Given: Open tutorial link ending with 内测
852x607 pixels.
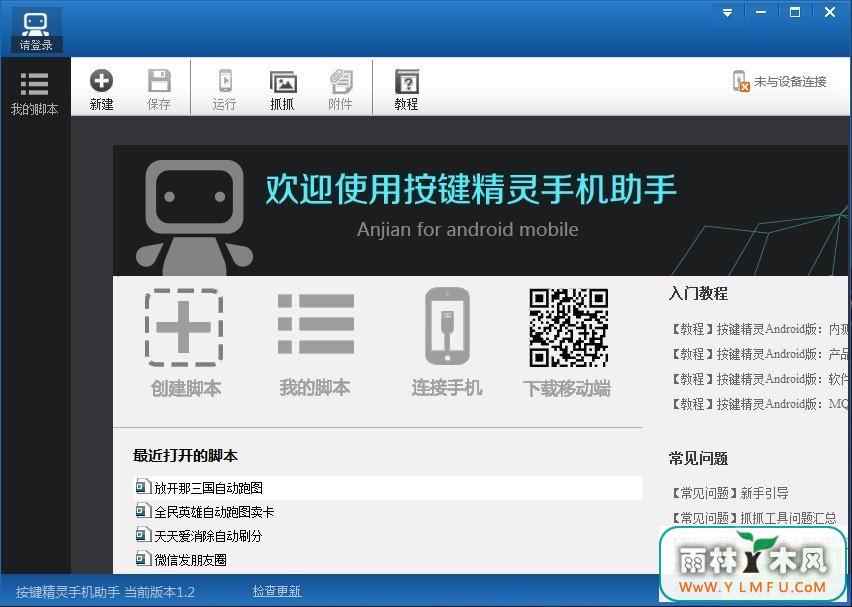Looking at the screenshot, I should point(759,329).
